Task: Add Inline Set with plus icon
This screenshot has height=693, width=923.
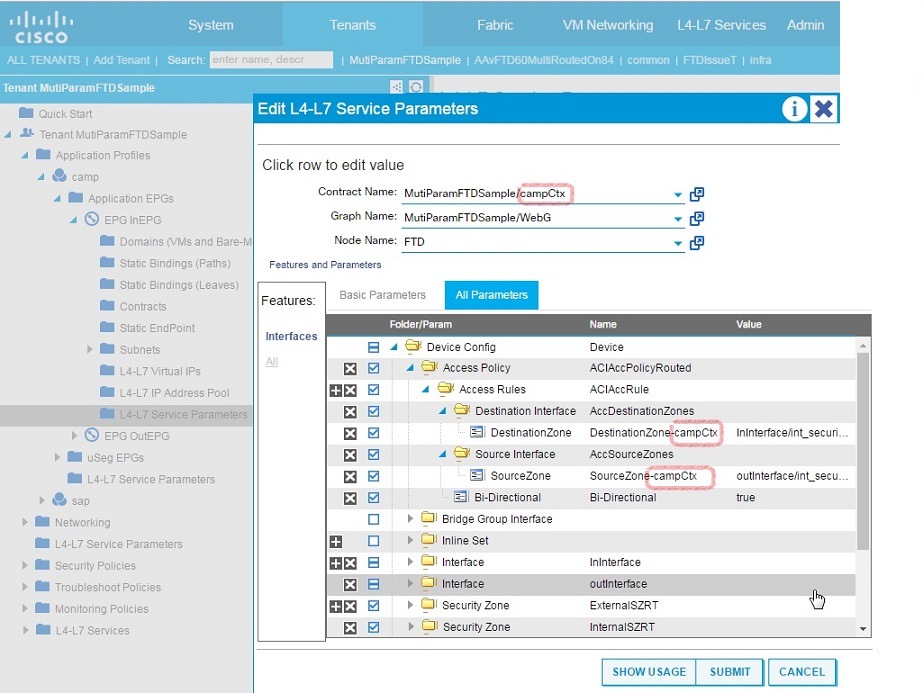Action: point(336,541)
